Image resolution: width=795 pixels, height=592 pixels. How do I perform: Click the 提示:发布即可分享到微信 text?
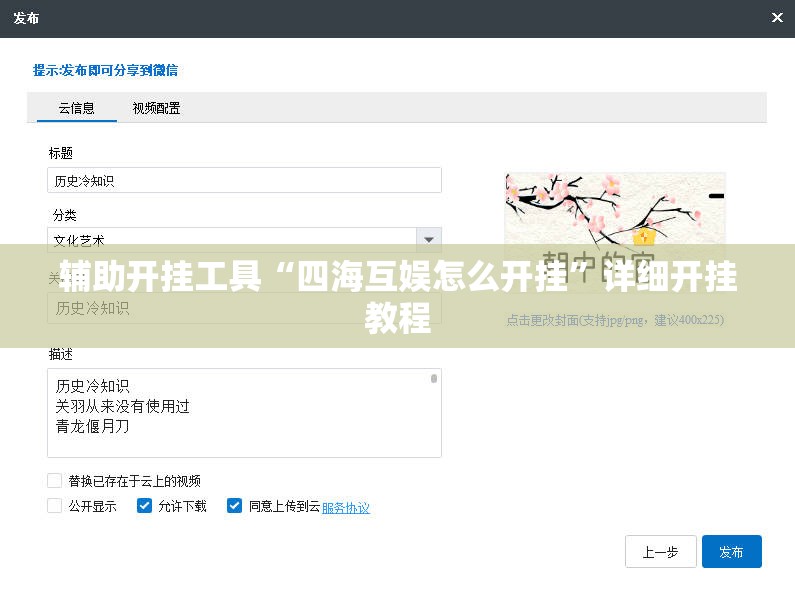click(105, 70)
